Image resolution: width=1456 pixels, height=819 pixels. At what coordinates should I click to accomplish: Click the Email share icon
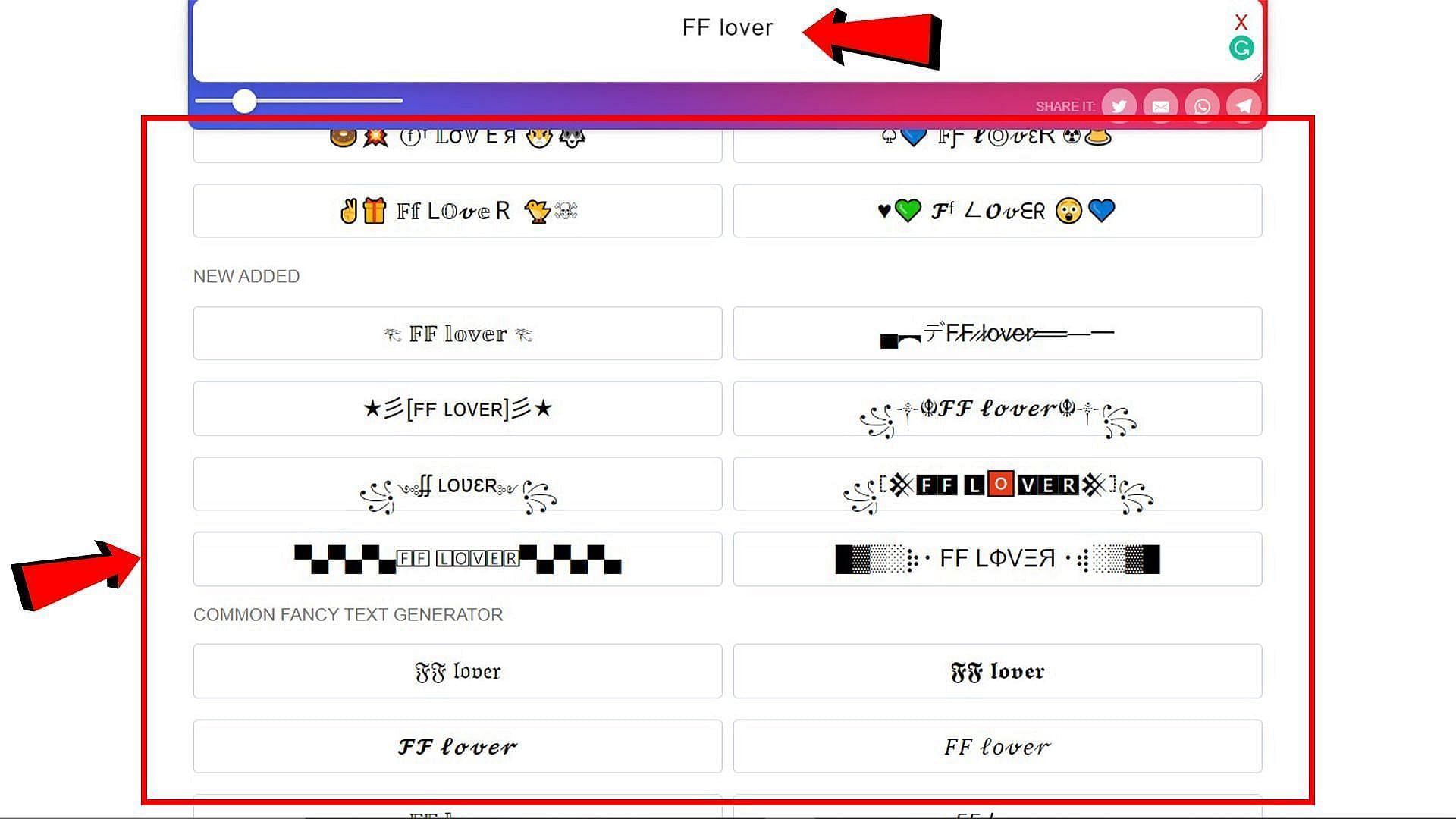pyautogui.click(x=1160, y=105)
